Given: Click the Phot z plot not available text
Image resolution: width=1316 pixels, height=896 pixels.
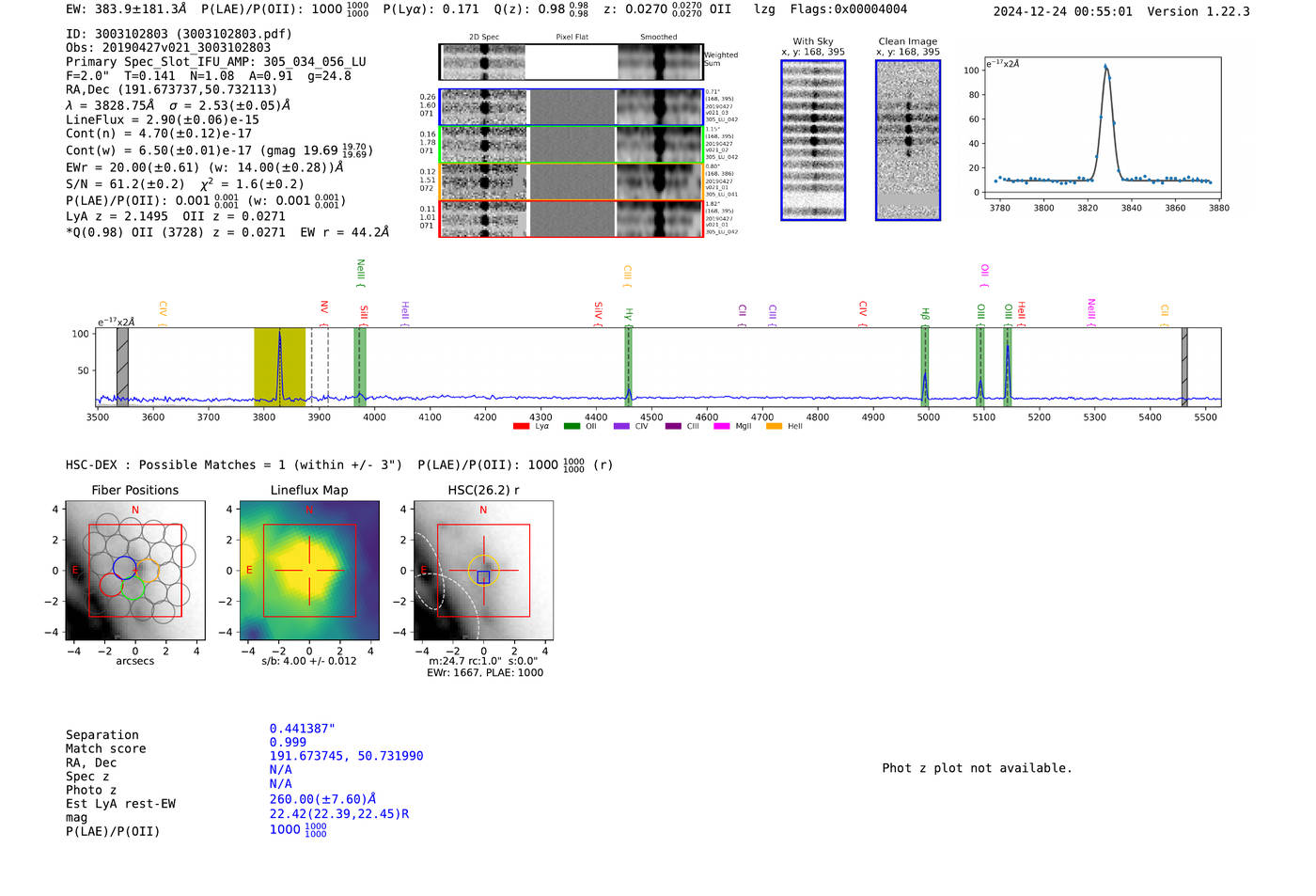Looking at the screenshot, I should pyautogui.click(x=977, y=768).
